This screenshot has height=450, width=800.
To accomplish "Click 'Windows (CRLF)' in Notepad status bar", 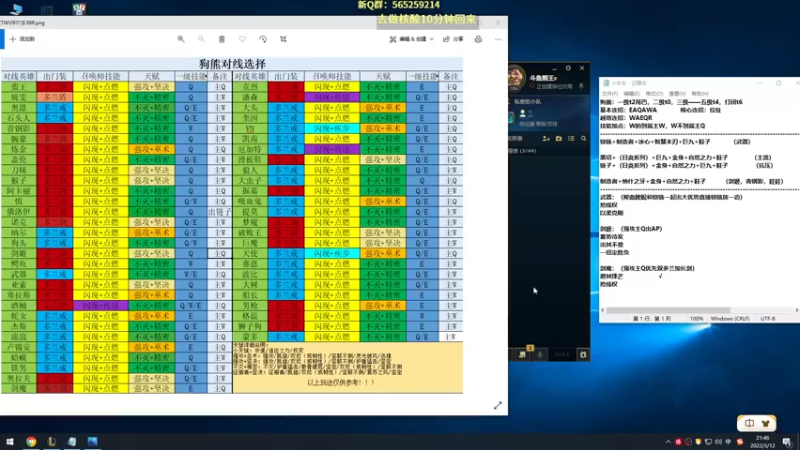I will coord(730,318).
